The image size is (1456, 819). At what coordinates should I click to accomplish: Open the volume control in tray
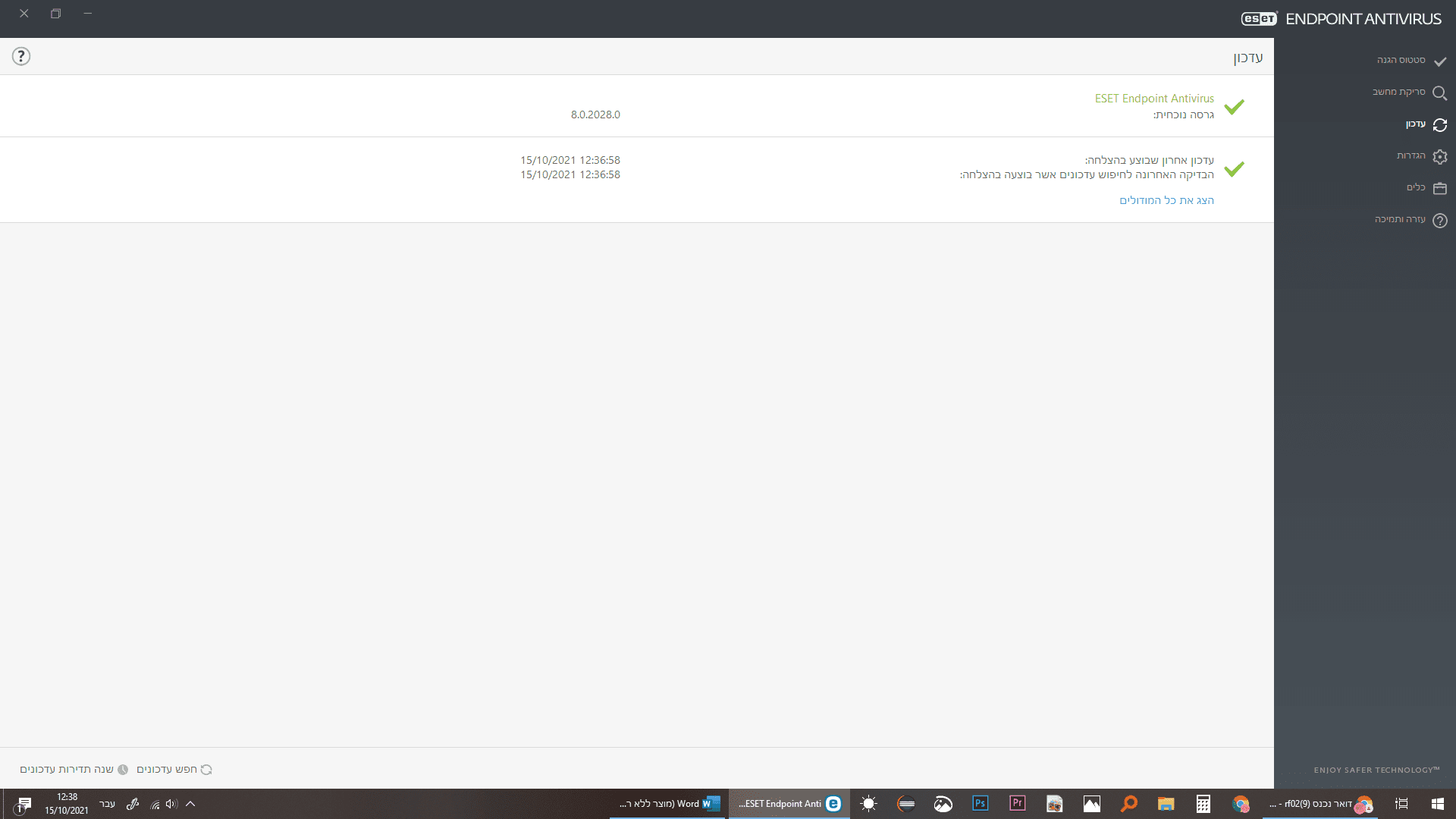point(171,804)
